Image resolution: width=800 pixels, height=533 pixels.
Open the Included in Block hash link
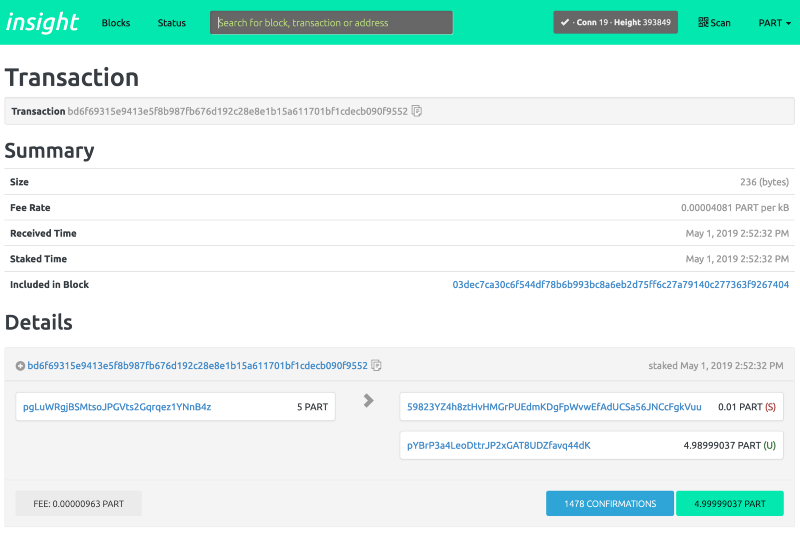[x=620, y=284]
